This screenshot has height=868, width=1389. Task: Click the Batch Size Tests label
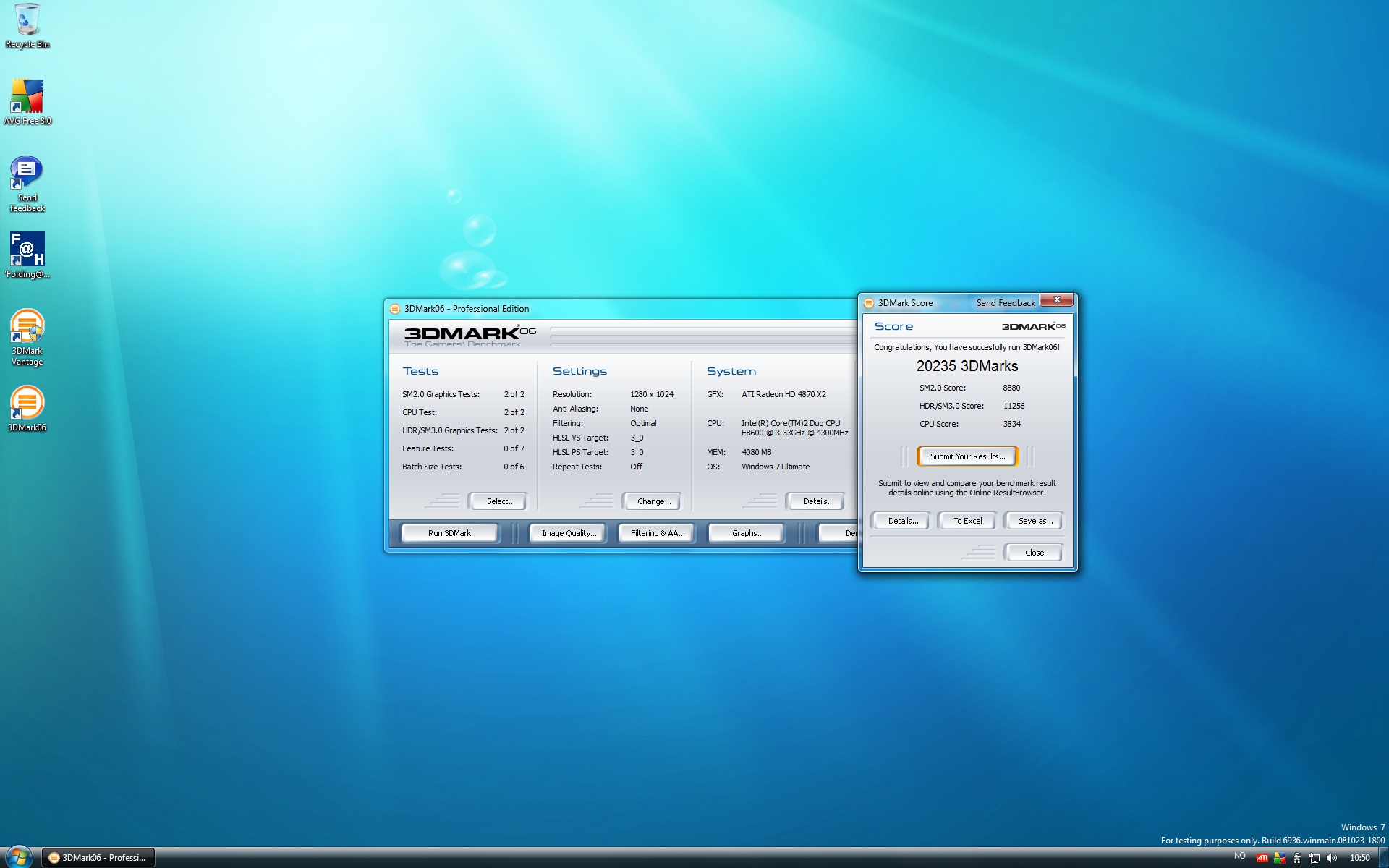(x=431, y=467)
